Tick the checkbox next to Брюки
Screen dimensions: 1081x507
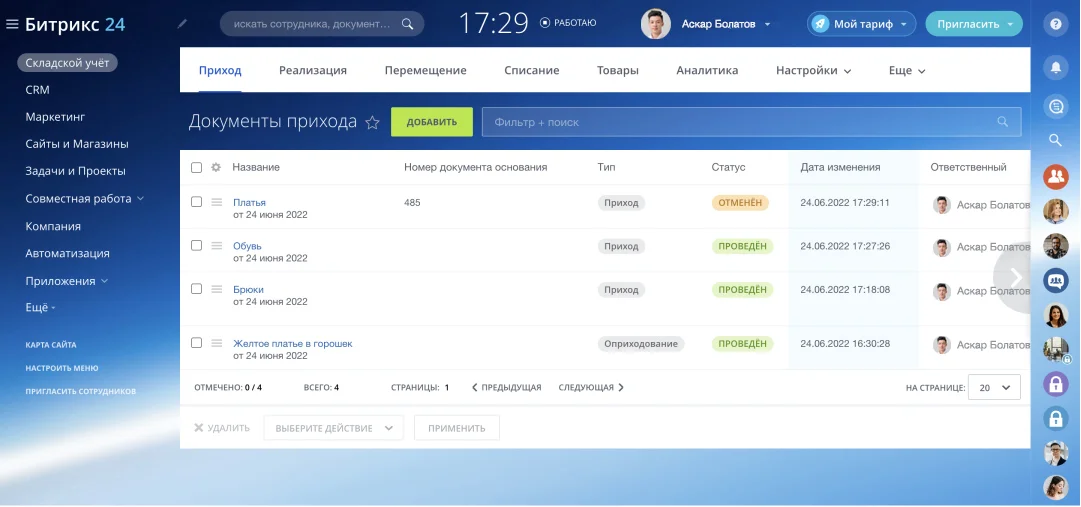click(x=196, y=289)
